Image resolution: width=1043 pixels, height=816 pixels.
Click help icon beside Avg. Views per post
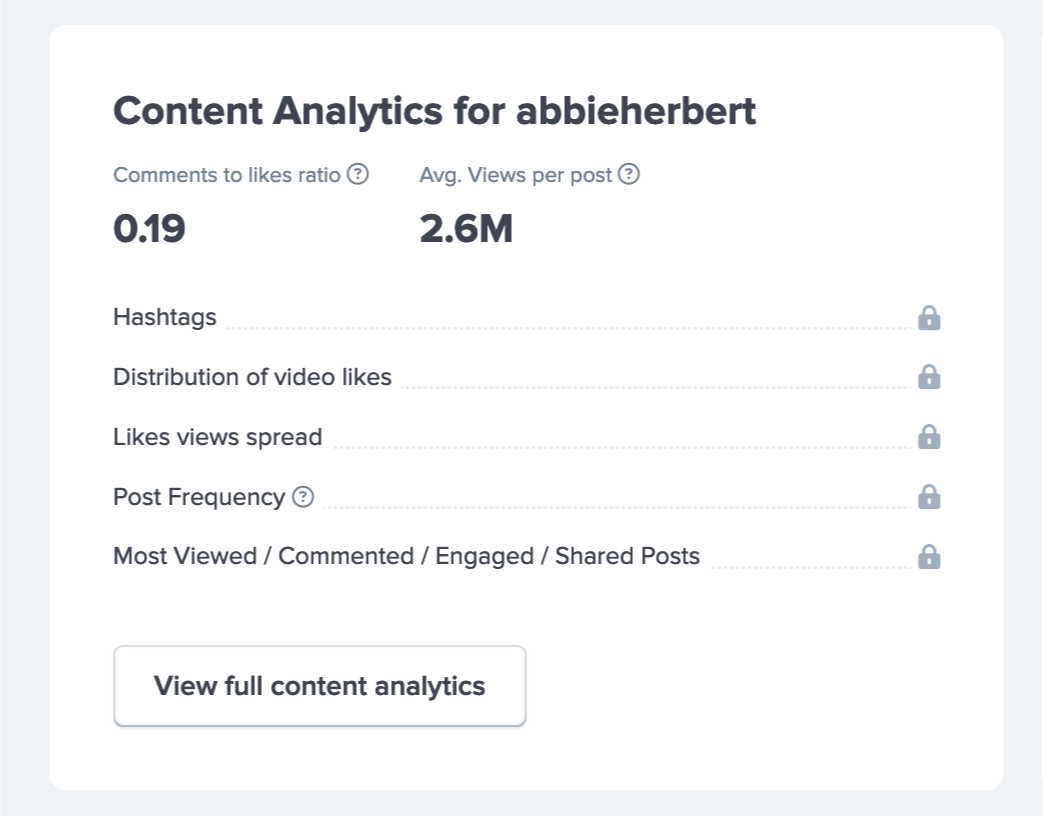point(628,175)
